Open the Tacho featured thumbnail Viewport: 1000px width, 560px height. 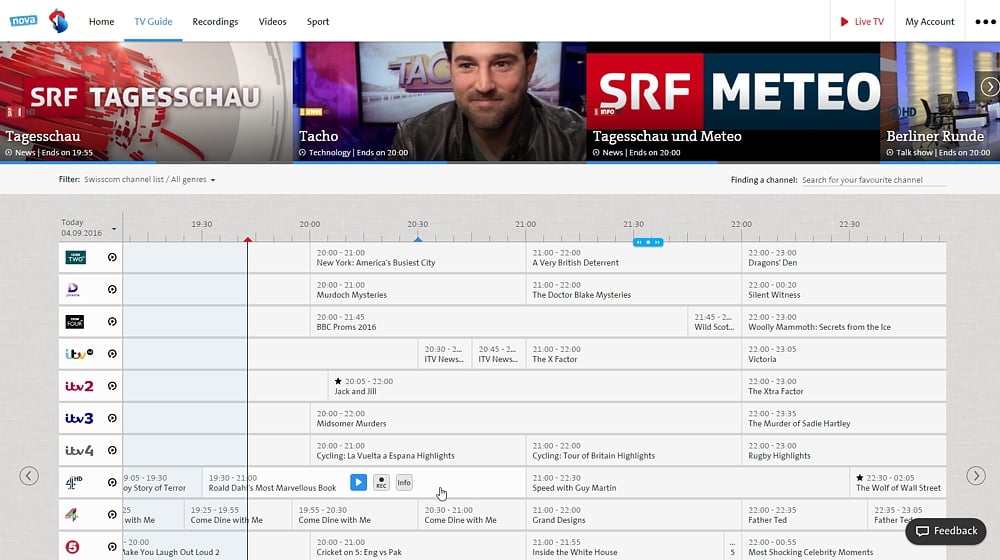tap(439, 101)
